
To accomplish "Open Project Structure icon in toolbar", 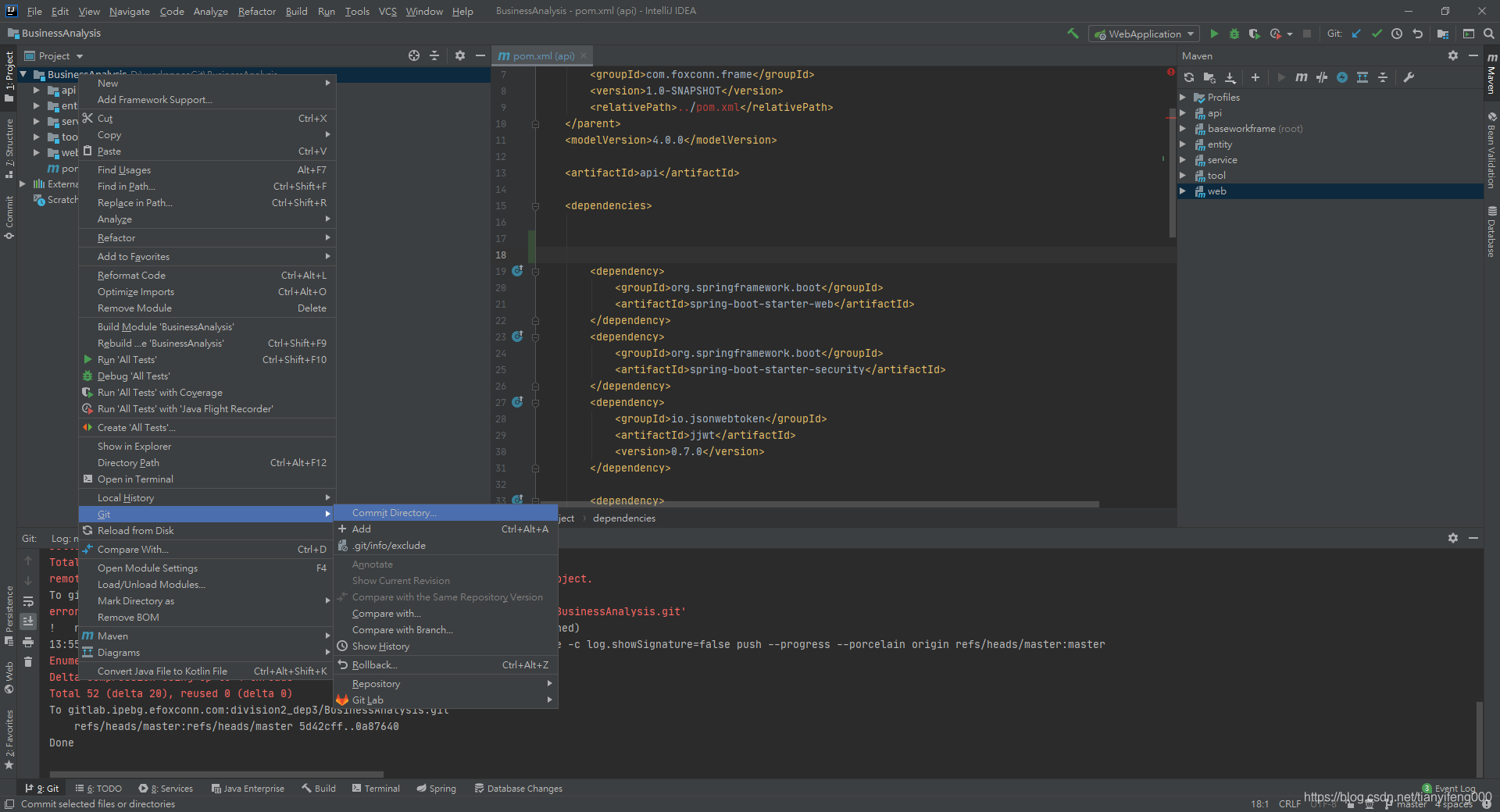I will click(1442, 34).
